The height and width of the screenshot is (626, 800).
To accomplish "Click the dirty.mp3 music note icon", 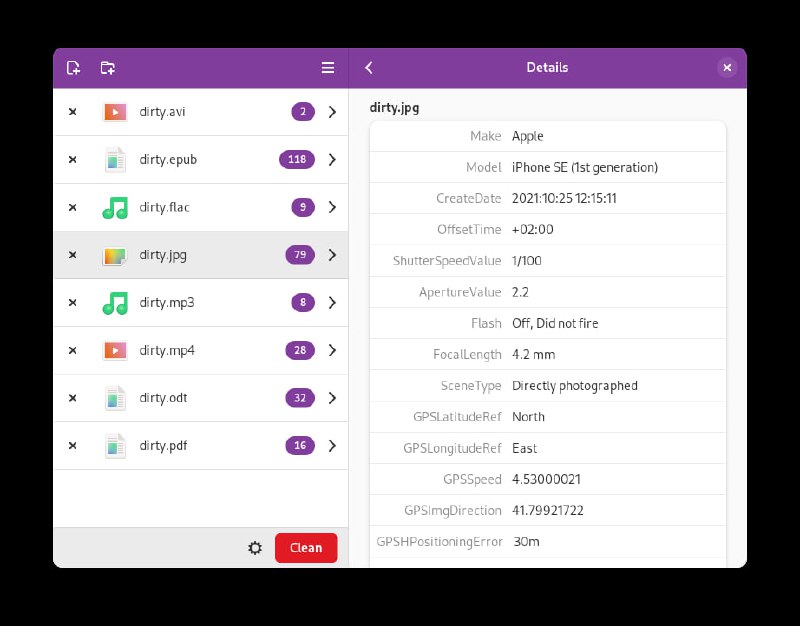I will point(114,302).
